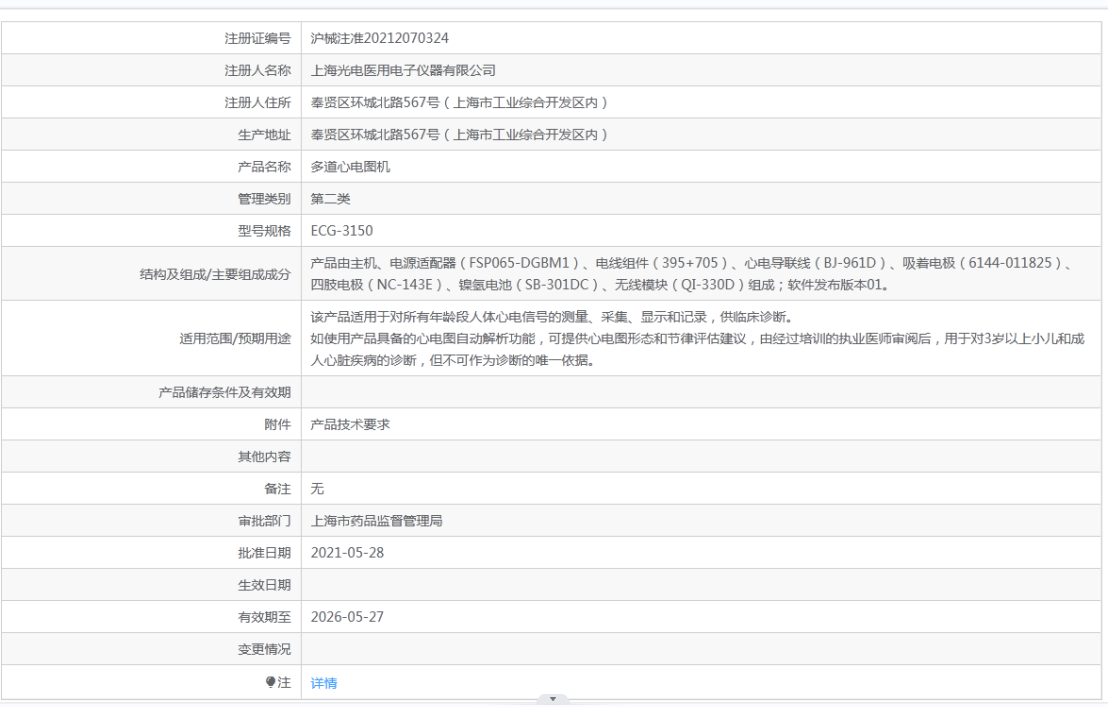This screenshot has width=1108, height=707.
Task: Click the structure text starting 产品由主机
Action: click(x=692, y=273)
